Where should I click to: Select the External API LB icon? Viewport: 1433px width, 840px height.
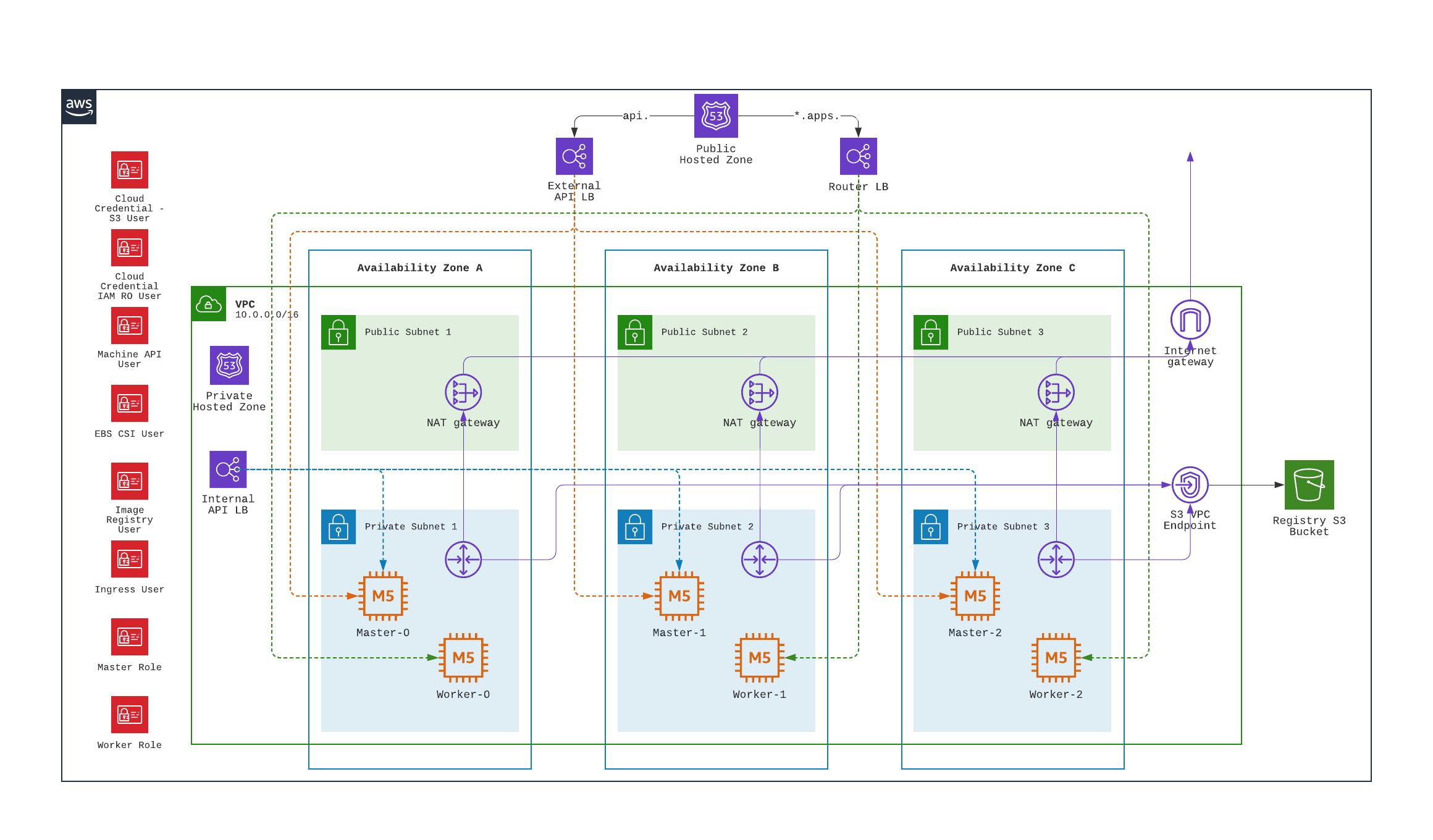(574, 156)
